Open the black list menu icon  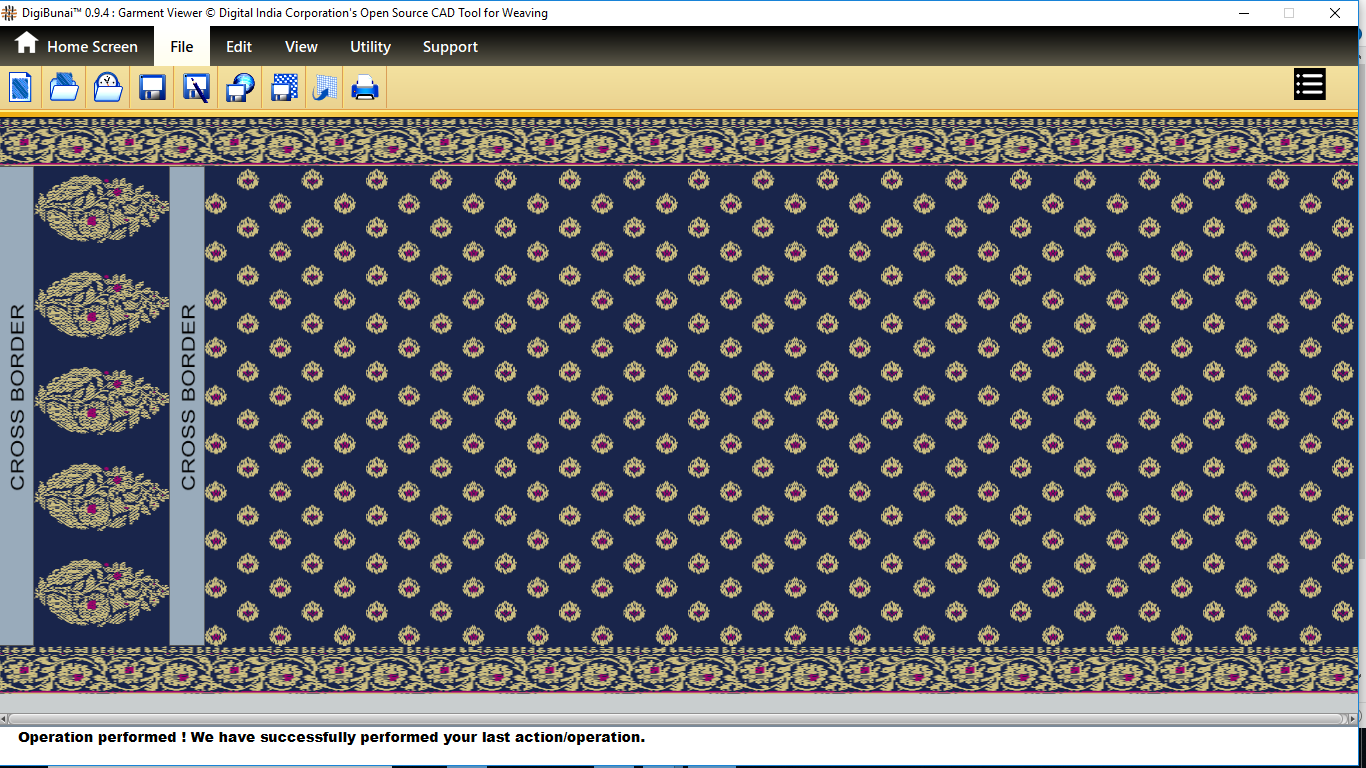(x=1309, y=85)
